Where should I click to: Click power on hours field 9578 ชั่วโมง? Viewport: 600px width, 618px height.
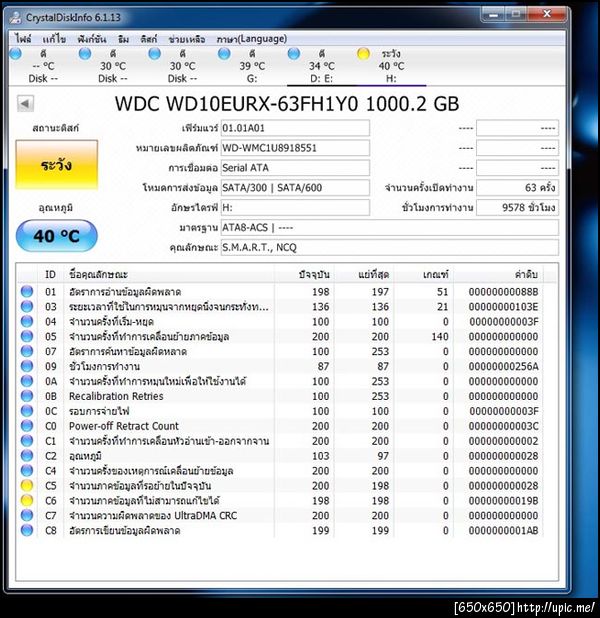517,207
